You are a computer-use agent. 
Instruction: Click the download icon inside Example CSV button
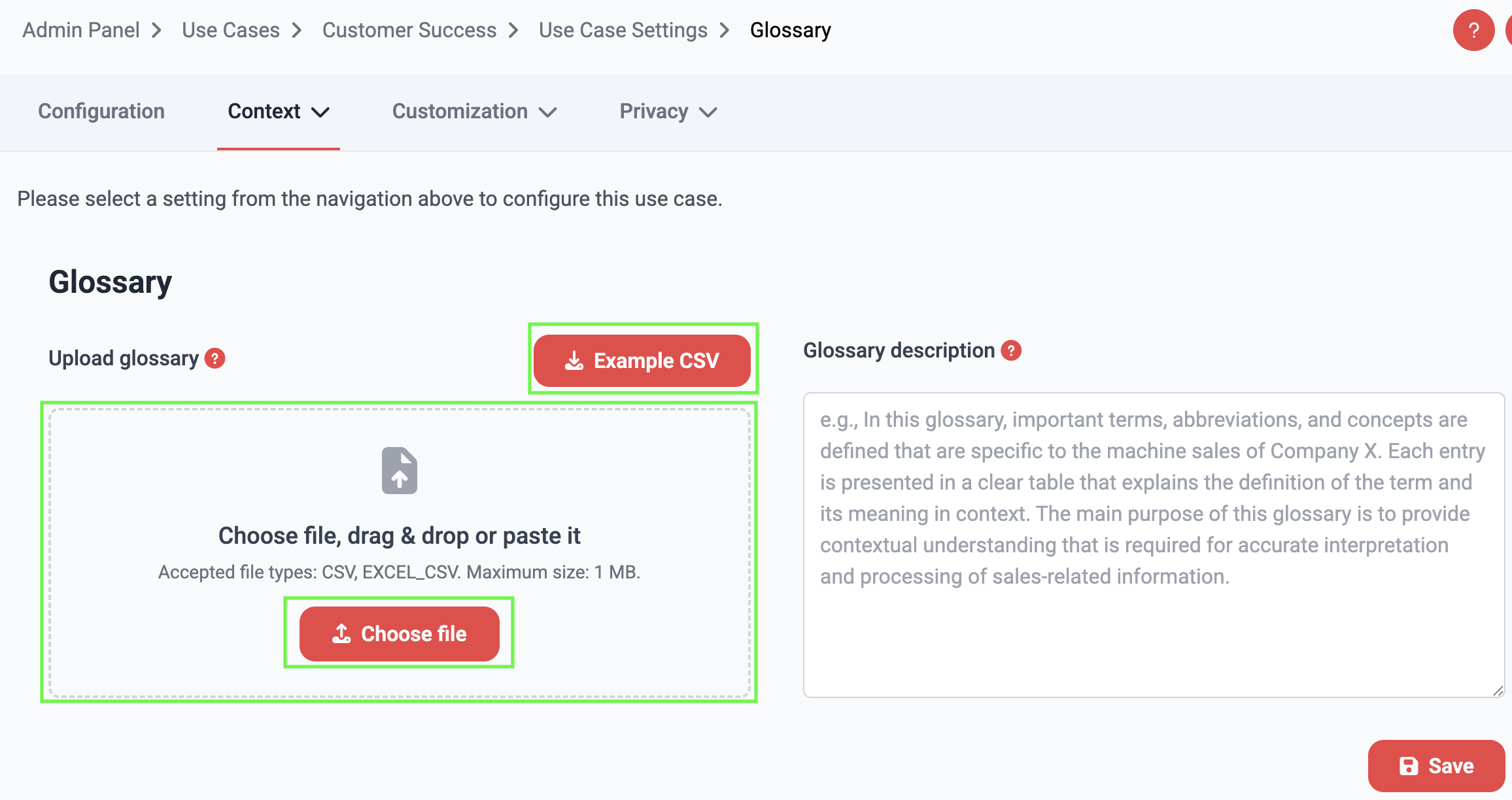pyautogui.click(x=574, y=360)
